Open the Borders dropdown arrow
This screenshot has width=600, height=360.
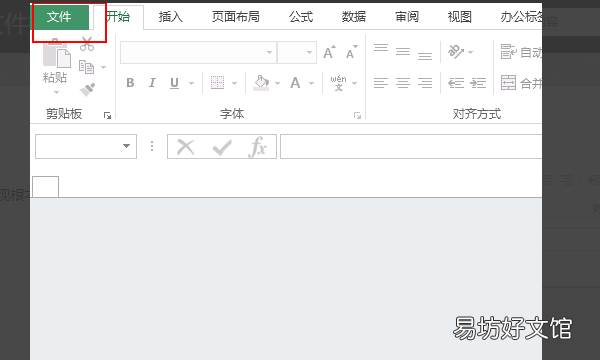(235, 83)
